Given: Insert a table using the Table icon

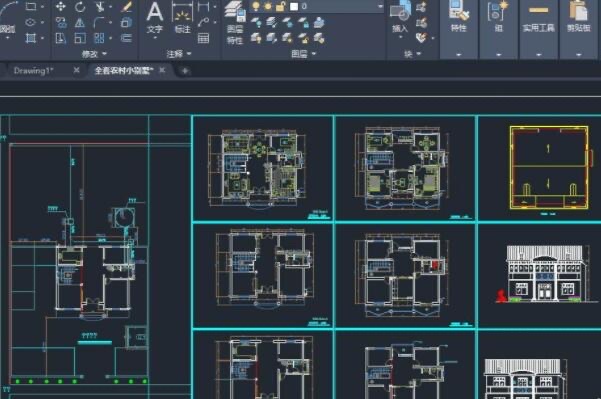Looking at the screenshot, I should pyautogui.click(x=203, y=38).
